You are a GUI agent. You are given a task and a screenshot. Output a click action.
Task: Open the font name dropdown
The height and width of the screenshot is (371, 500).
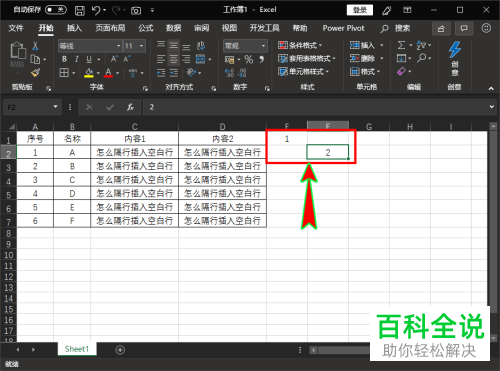118,46
